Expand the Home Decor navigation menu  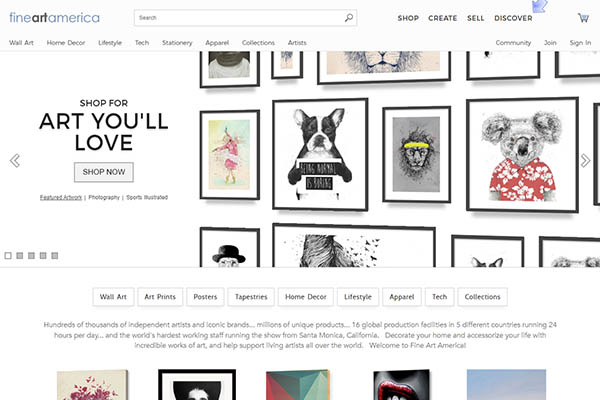click(66, 43)
